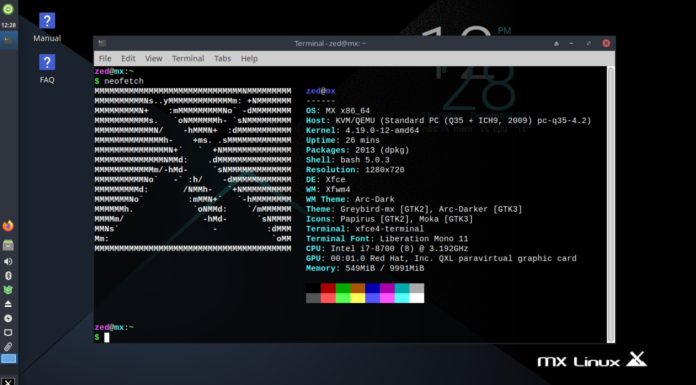Open the display/network monitor tray icon
This screenshot has width=696, height=385.
coord(8,333)
